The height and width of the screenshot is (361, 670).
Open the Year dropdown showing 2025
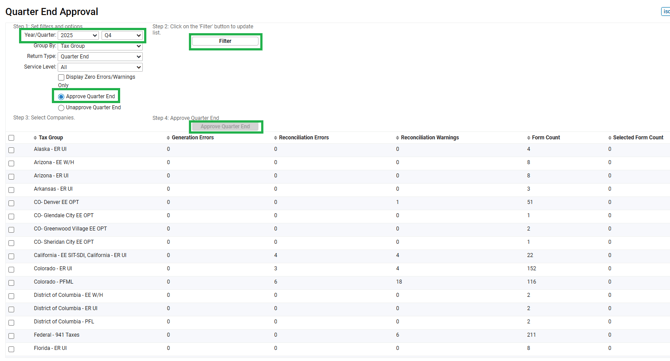click(78, 35)
